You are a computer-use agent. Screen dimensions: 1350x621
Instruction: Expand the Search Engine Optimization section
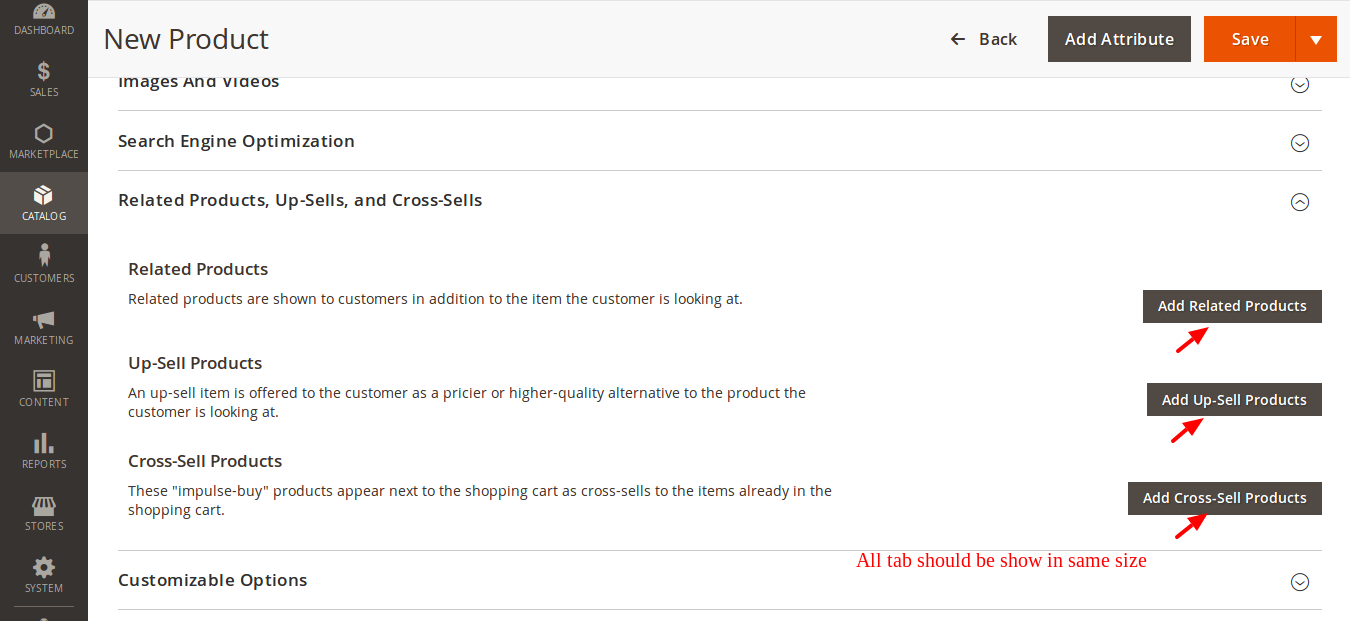1300,143
